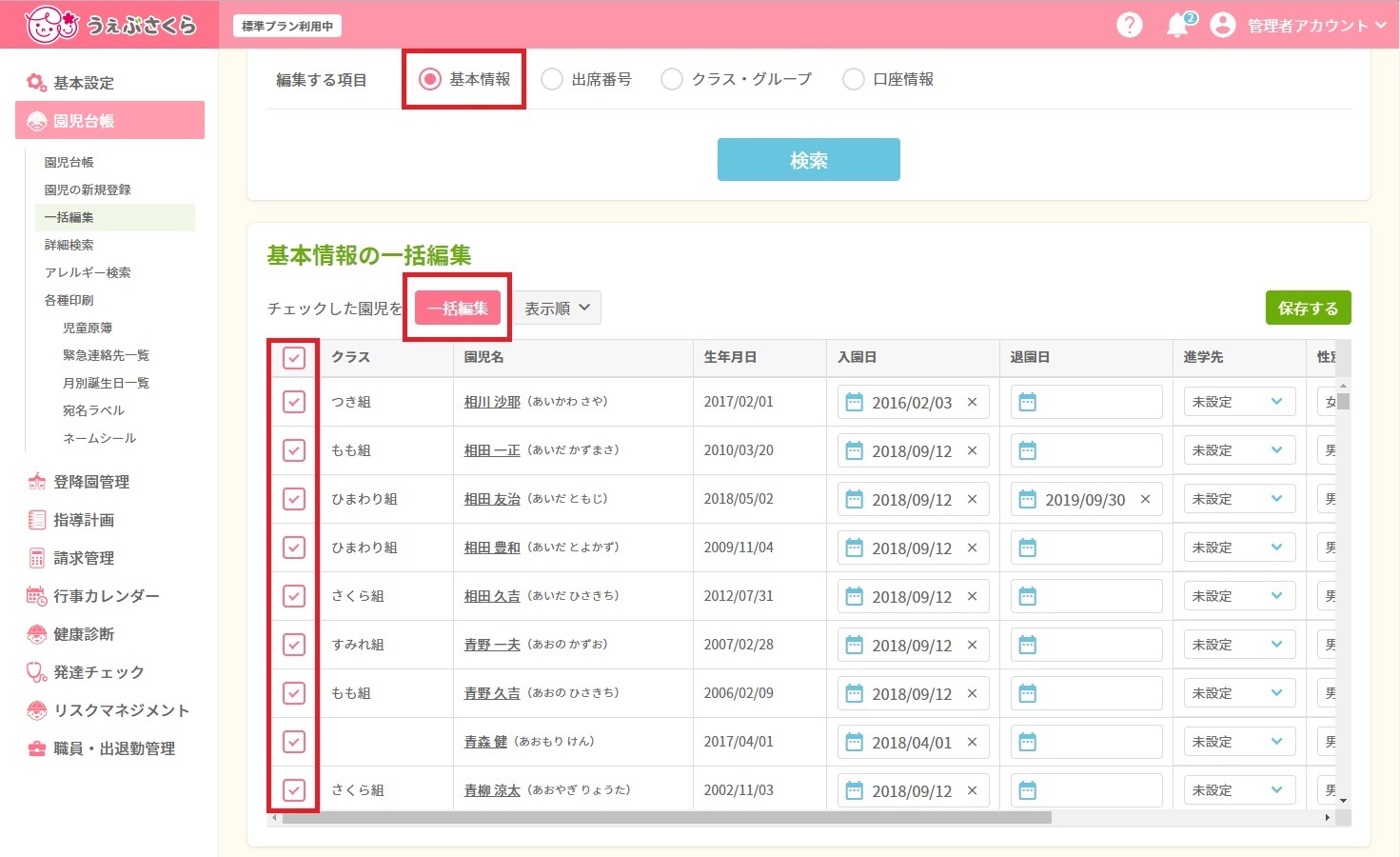
Task: Click the うぇぶさくら logo
Action: tap(110, 25)
